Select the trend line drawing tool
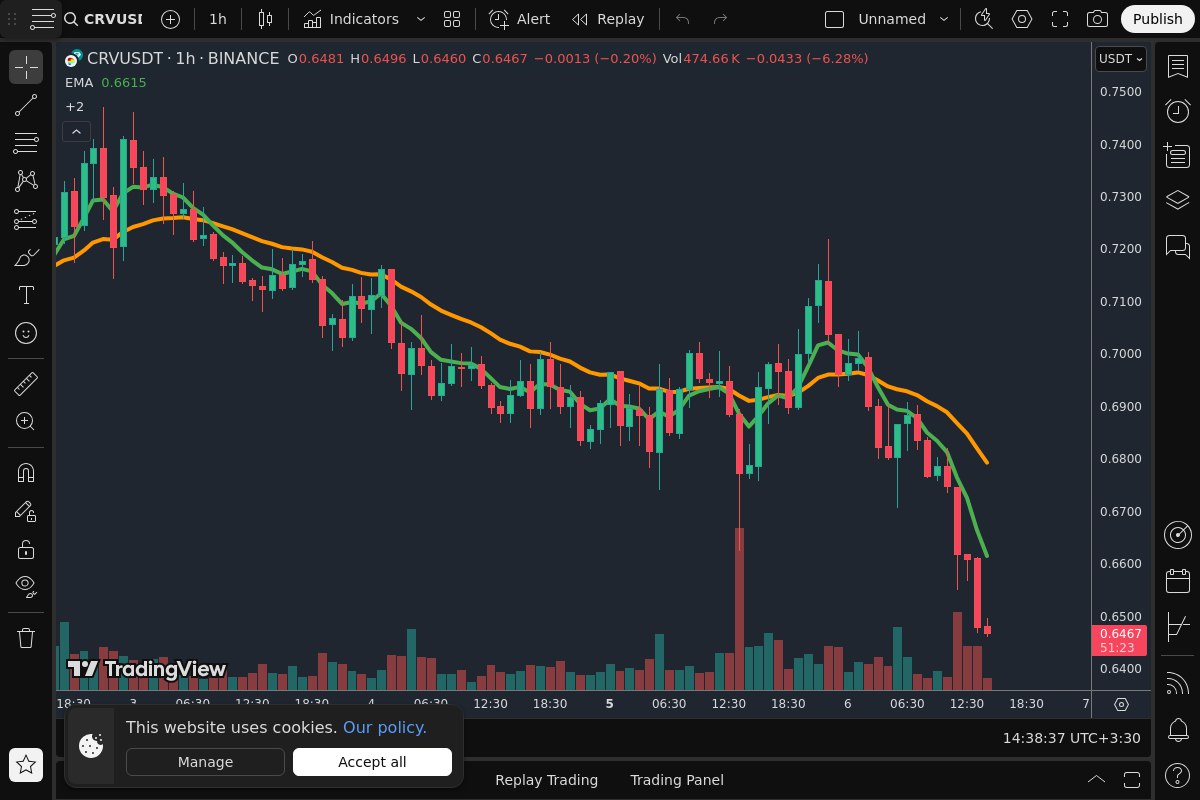This screenshot has height=800, width=1200. point(26,105)
